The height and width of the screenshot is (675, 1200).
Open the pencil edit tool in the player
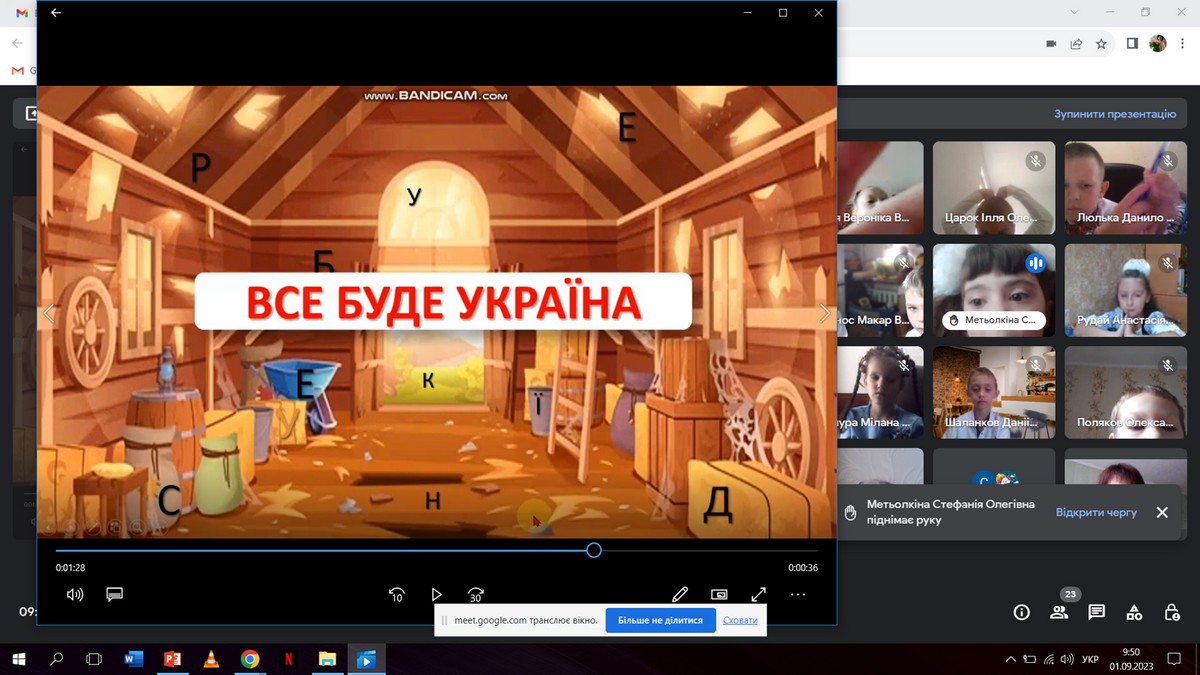click(x=680, y=594)
